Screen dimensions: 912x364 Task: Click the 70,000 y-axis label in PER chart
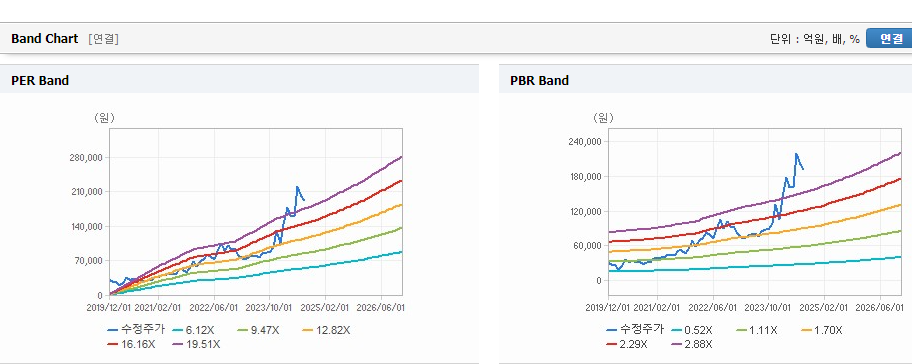pos(88,260)
